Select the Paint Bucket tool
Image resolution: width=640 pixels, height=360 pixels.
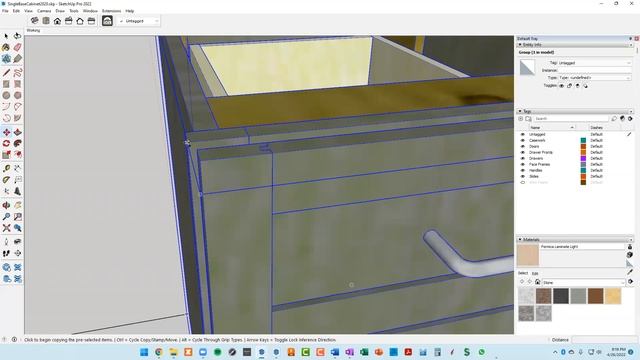(6, 47)
